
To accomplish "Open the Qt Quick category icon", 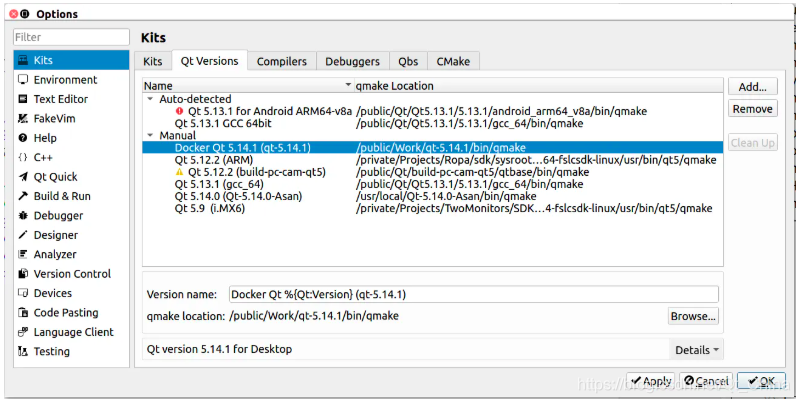I will (23, 177).
